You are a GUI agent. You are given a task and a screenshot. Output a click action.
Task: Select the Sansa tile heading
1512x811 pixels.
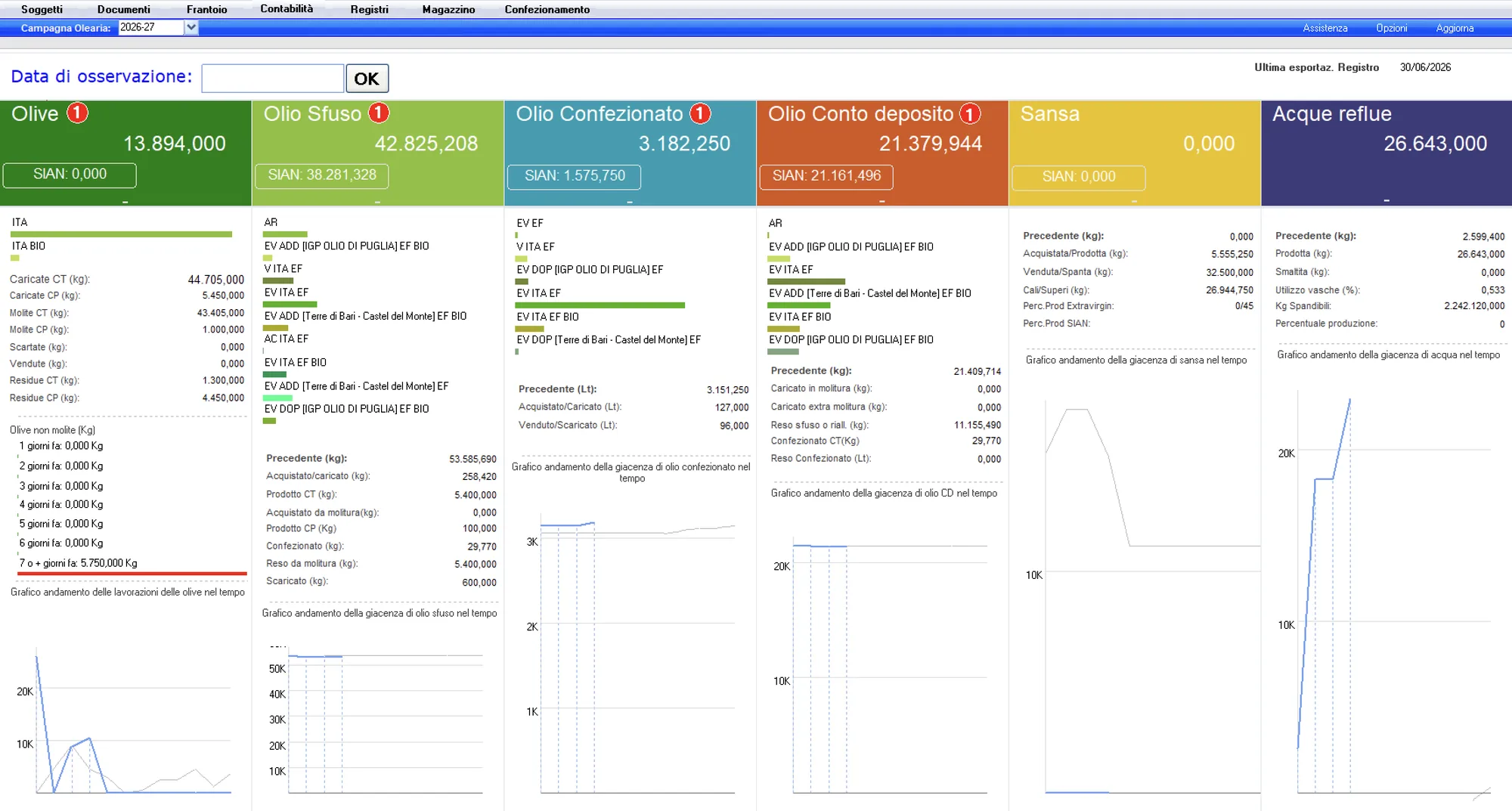[x=1049, y=114]
